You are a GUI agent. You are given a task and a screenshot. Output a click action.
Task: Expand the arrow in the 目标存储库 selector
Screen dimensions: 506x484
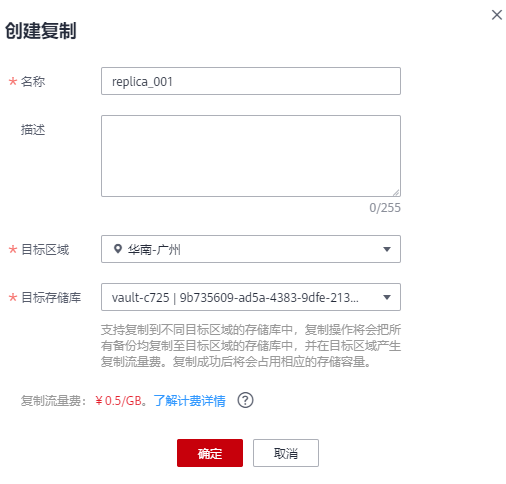coord(387,297)
